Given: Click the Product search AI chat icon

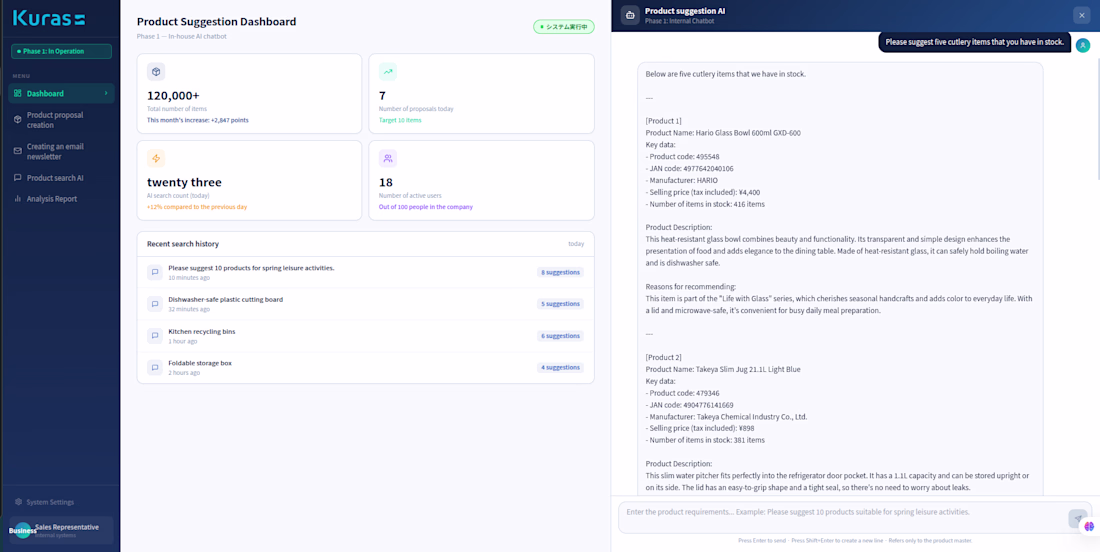Looking at the screenshot, I should pos(18,178).
